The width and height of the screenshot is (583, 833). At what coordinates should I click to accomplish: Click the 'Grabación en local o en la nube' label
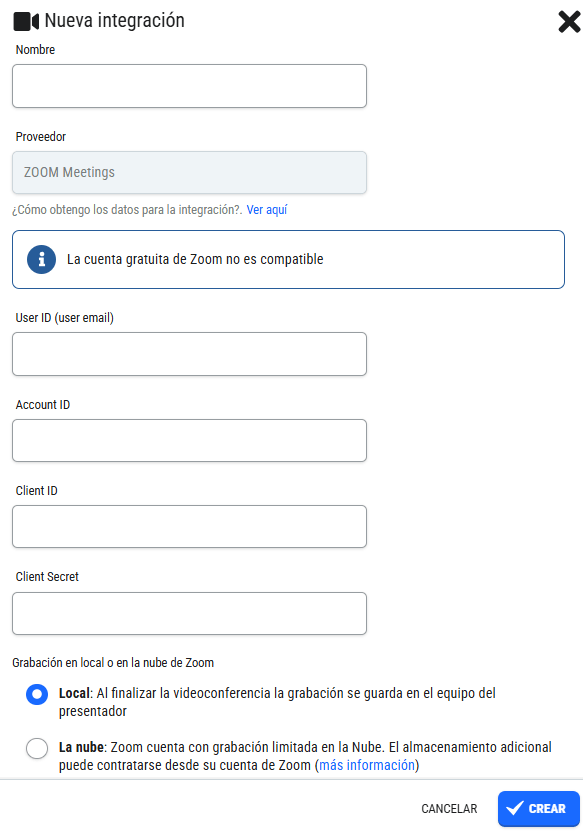tap(113, 662)
